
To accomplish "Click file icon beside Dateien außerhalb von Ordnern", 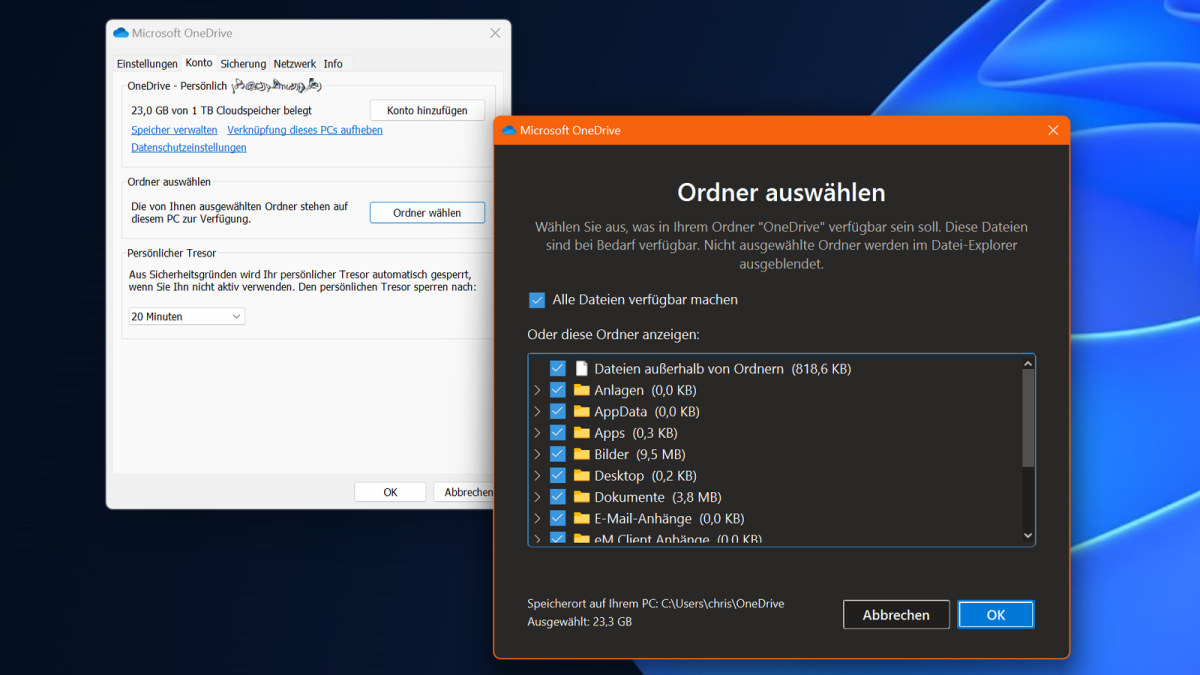I will coord(582,368).
